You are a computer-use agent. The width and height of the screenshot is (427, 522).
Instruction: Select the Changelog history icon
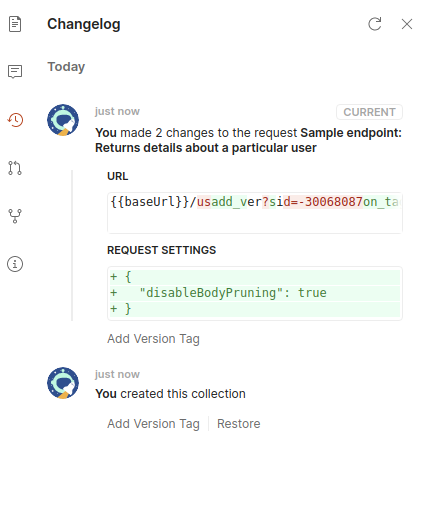click(15, 120)
